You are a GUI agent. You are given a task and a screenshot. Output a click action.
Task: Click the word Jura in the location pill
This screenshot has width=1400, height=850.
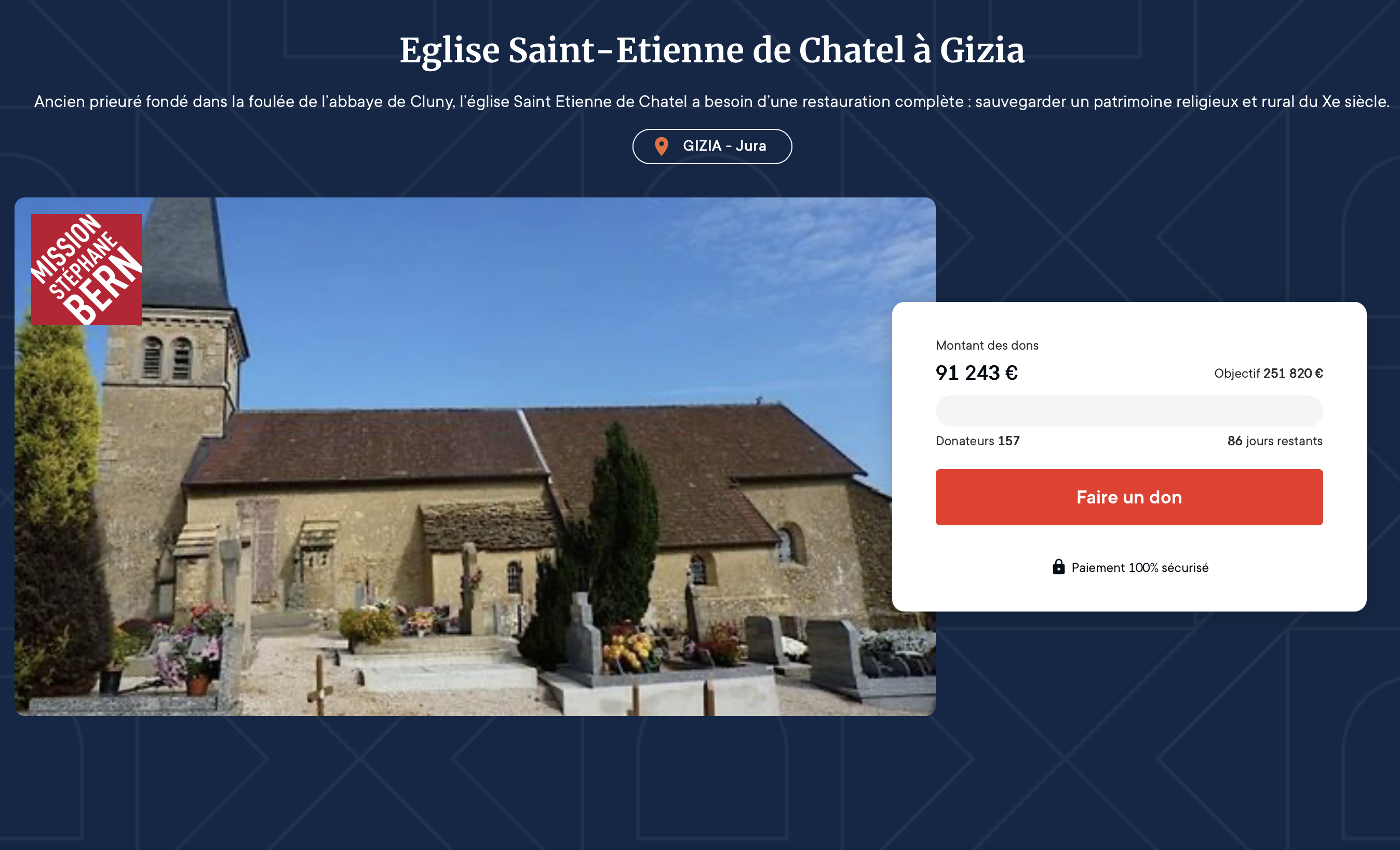(750, 146)
